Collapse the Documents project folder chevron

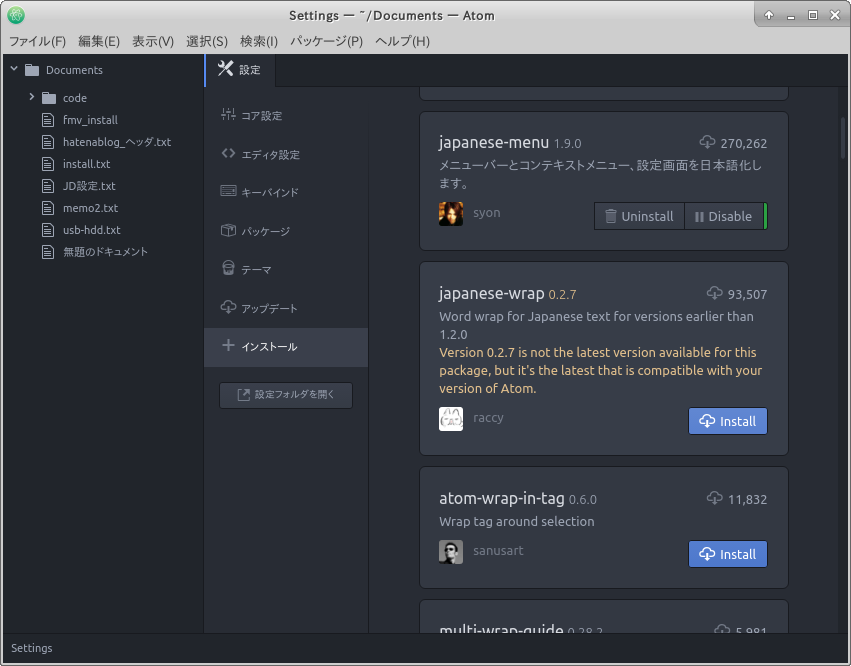(x=14, y=69)
